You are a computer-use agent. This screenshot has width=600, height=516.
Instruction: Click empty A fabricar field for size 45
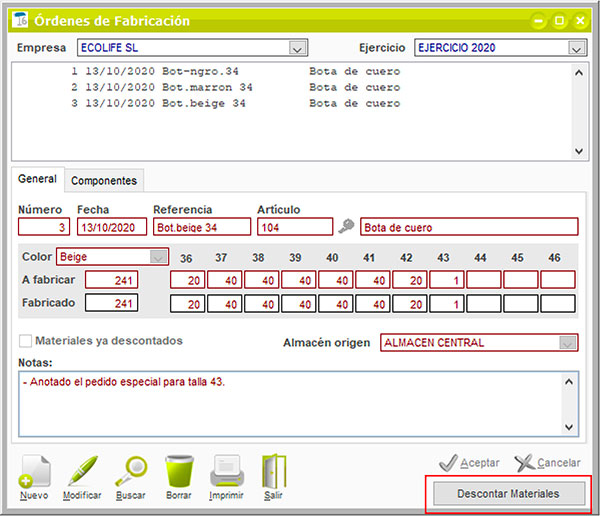pos(521,280)
